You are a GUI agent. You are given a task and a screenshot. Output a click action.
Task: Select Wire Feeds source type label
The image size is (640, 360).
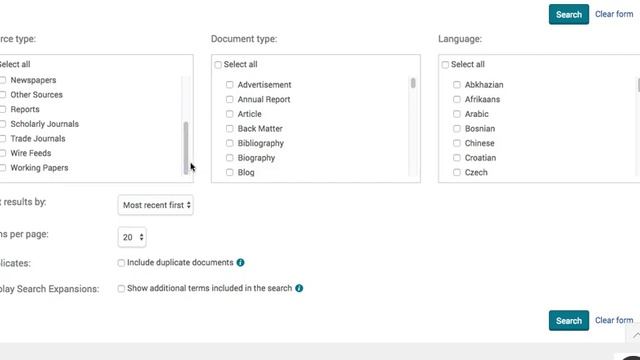[x=31, y=153]
